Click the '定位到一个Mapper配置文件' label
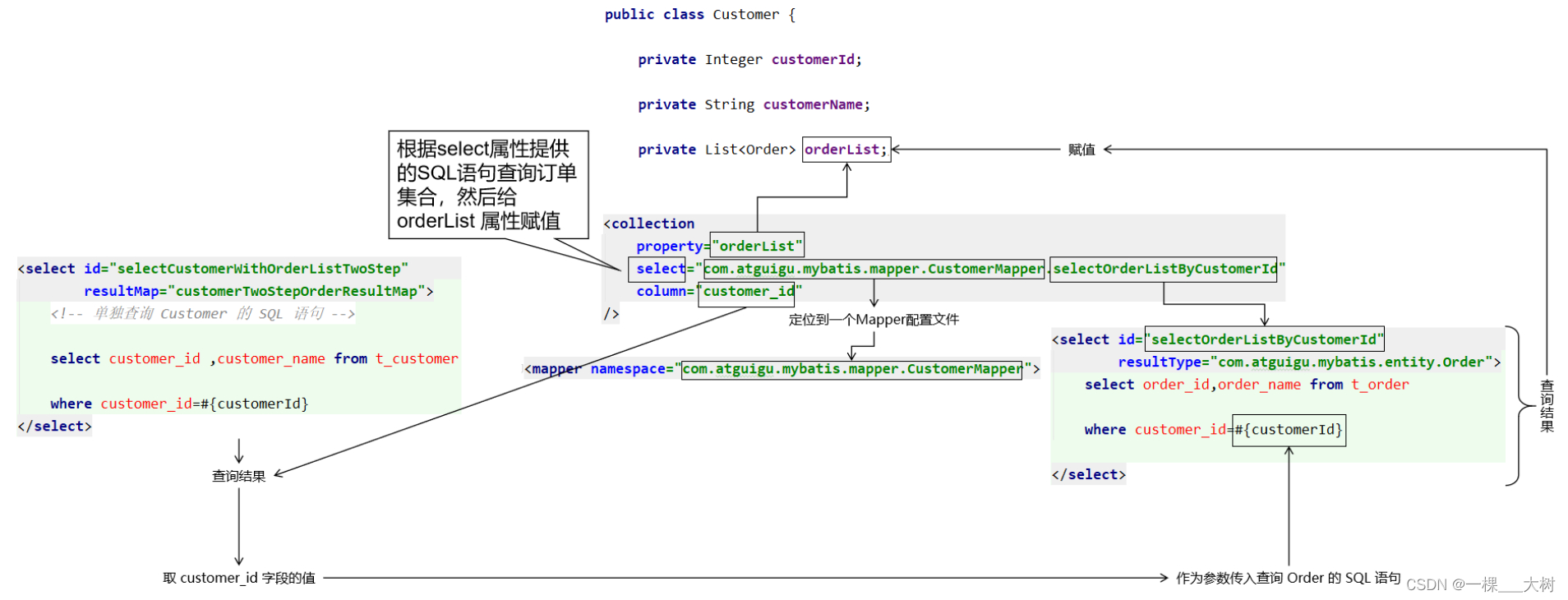Screen dimensions: 1568x600 [x=874, y=320]
